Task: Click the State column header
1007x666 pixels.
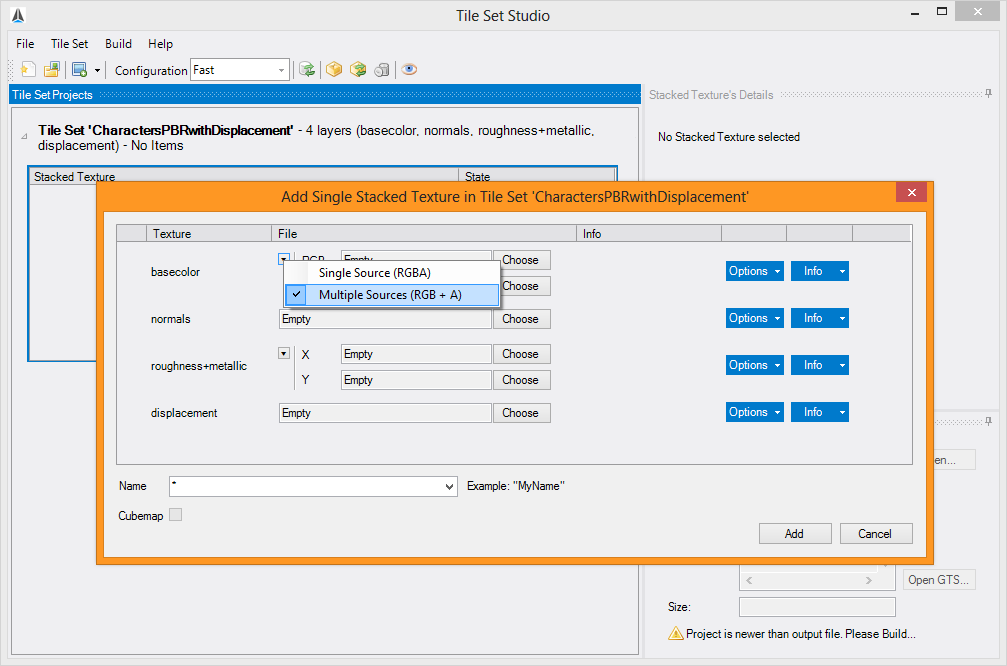Action: click(537, 176)
